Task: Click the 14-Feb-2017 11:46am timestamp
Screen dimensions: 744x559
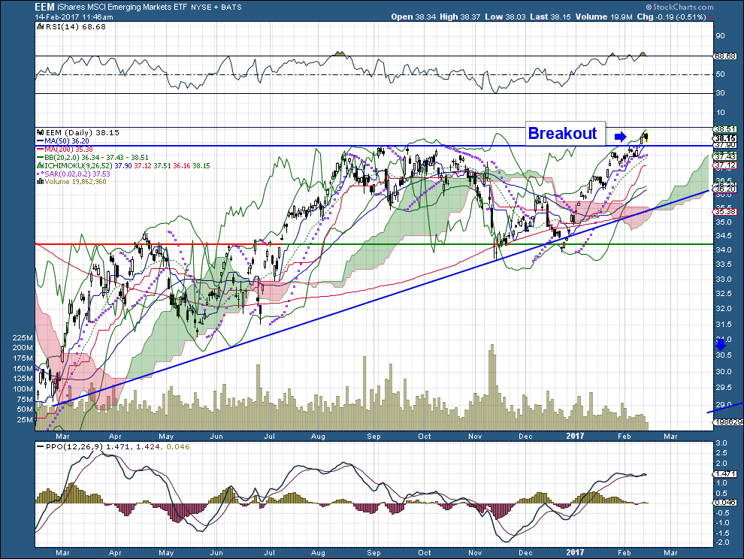Action: pos(74,17)
